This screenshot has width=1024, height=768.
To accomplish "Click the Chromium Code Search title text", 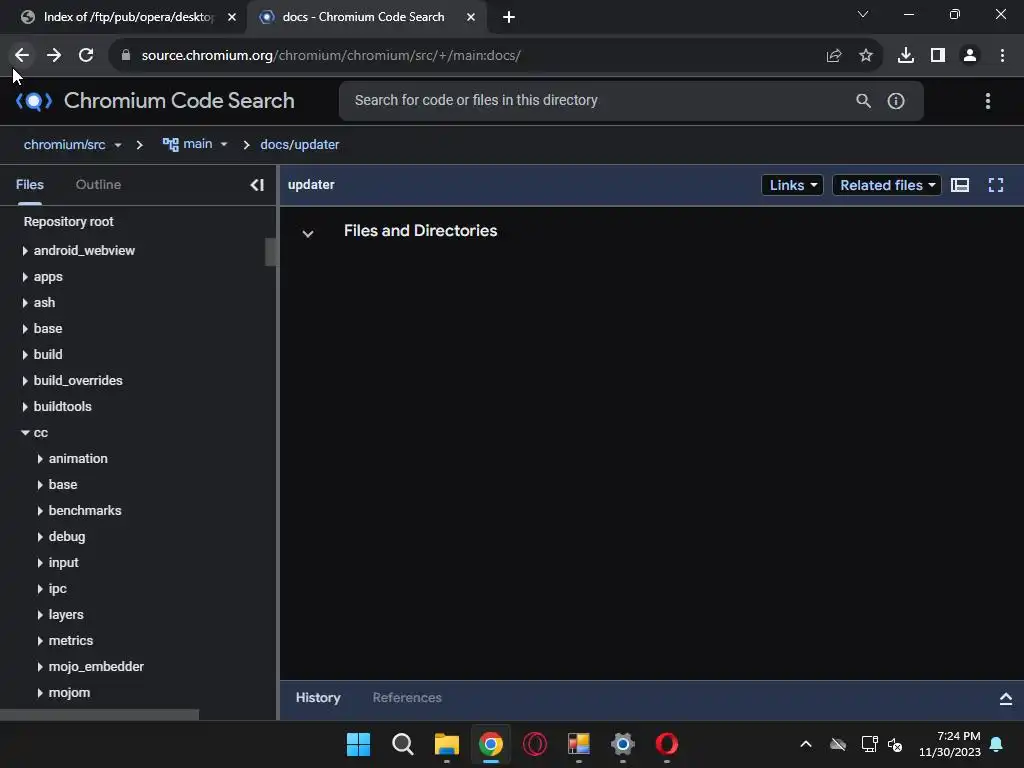I will pos(179,101).
